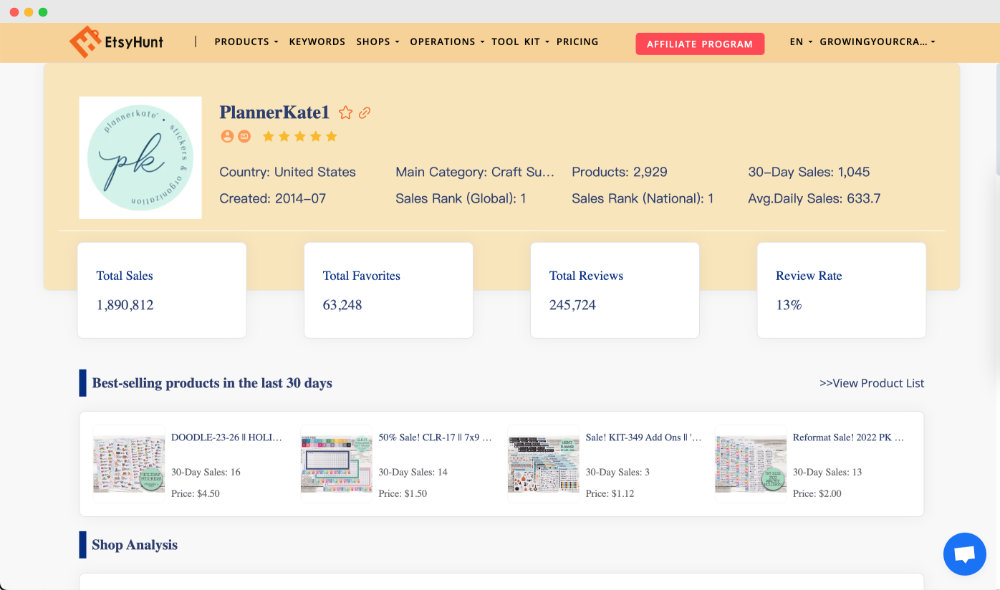Click the 30-Day Sales: 1,045 text
1000x590 pixels.
click(809, 172)
